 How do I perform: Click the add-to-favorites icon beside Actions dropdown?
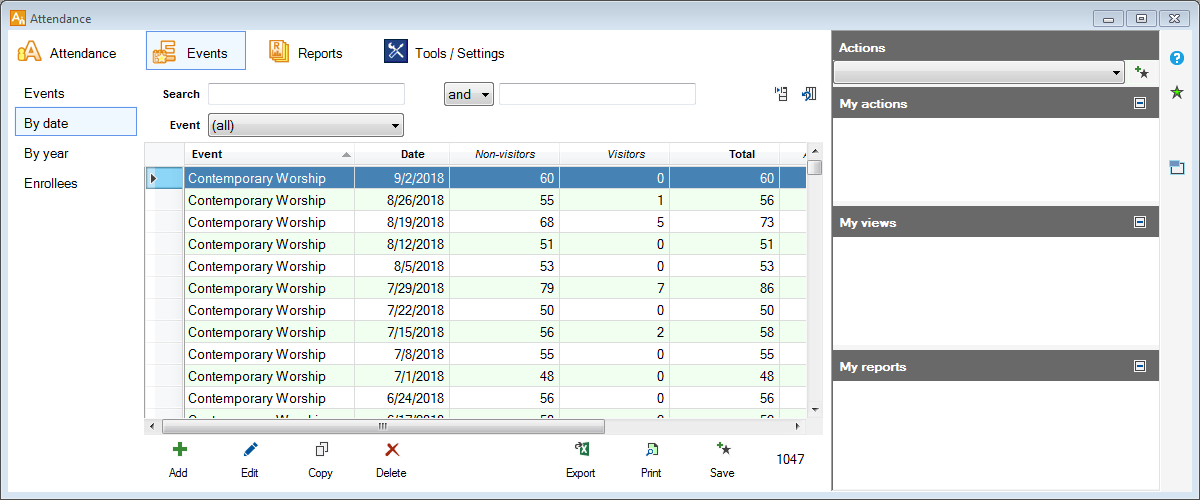(1141, 73)
